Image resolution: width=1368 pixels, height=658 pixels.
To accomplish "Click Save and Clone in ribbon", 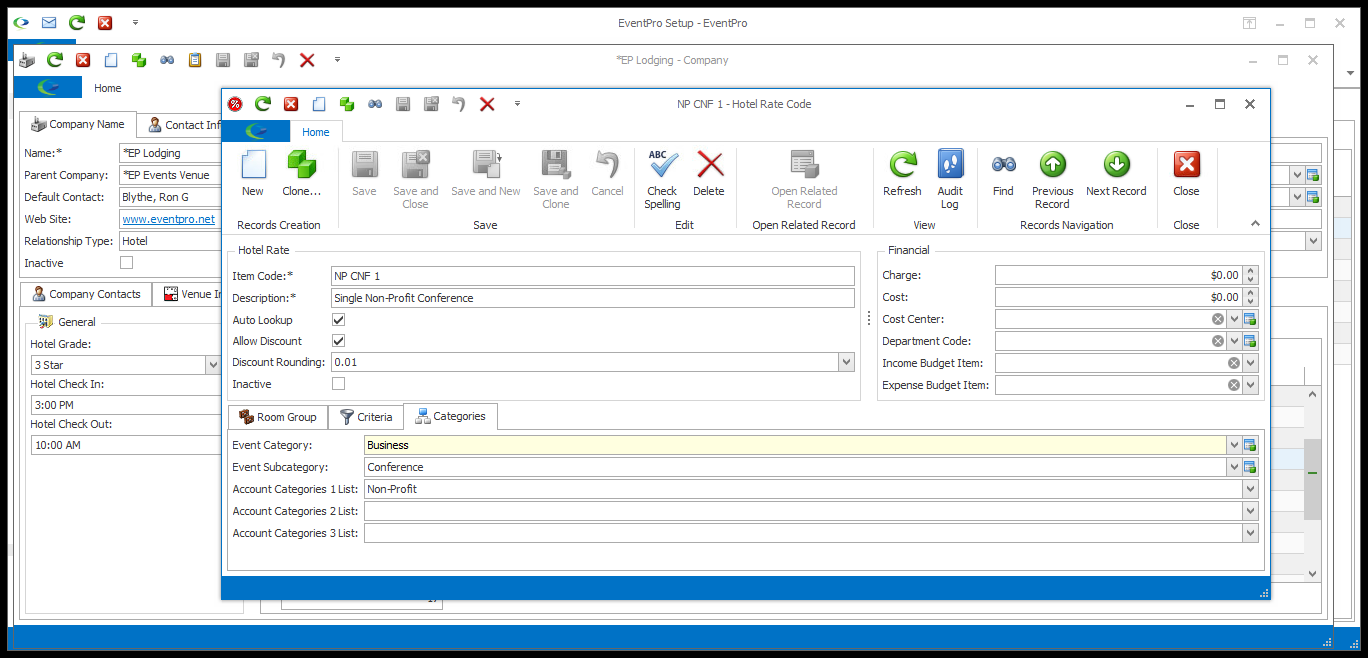I will pyautogui.click(x=555, y=180).
